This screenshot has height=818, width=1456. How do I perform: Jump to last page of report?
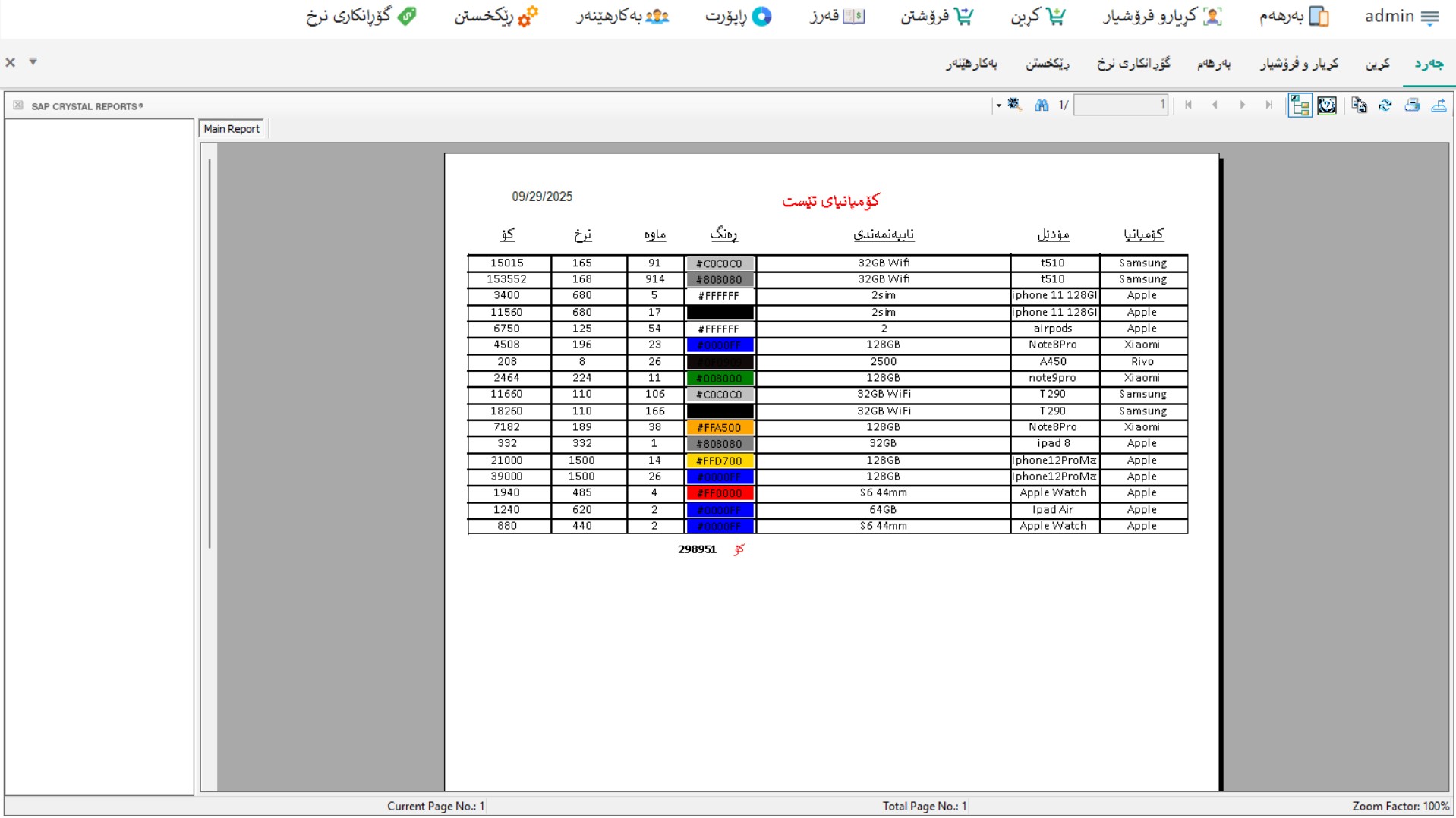(x=1268, y=105)
